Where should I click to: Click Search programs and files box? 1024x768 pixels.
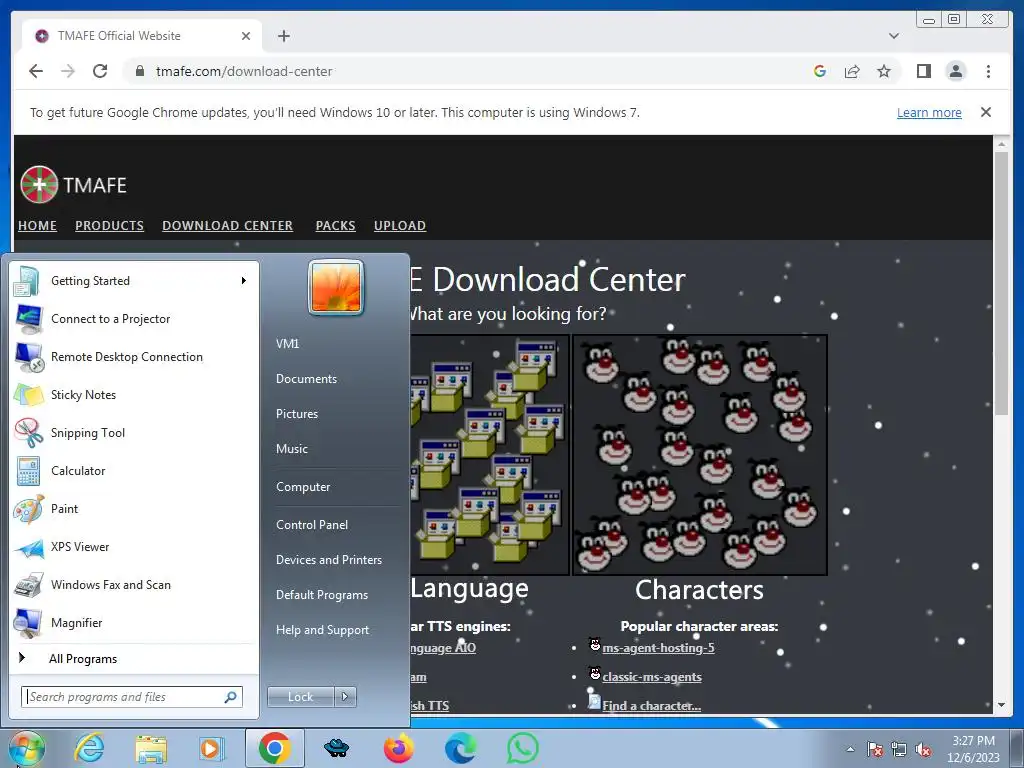click(x=132, y=697)
